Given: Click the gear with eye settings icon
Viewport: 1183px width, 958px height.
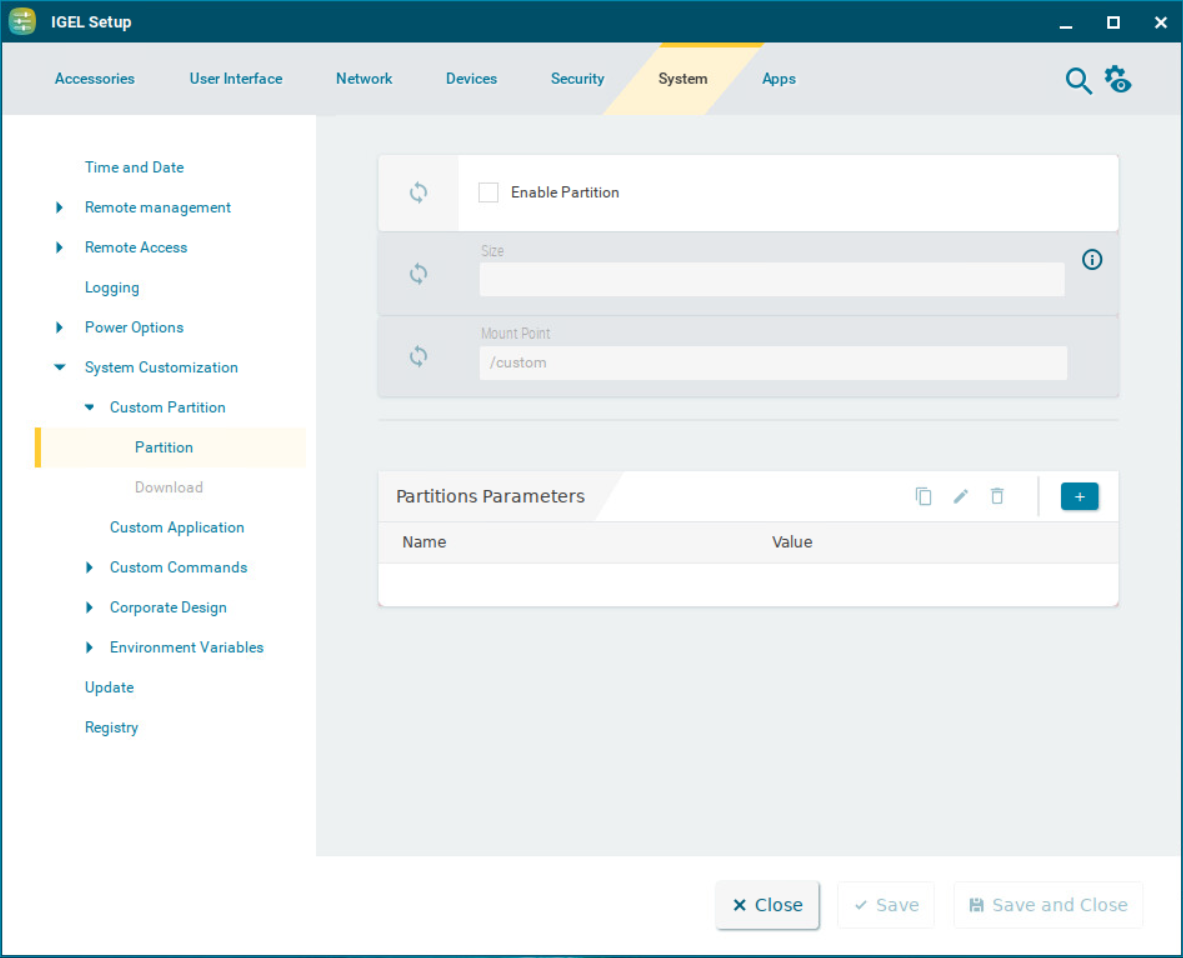Looking at the screenshot, I should [x=1117, y=79].
